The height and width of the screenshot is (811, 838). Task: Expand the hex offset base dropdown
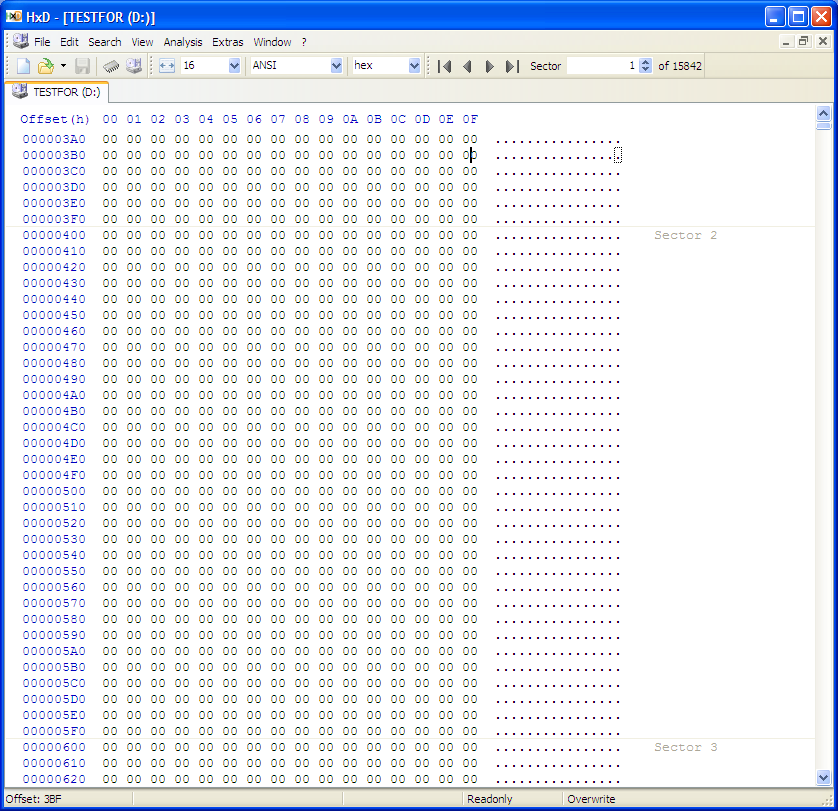414,66
